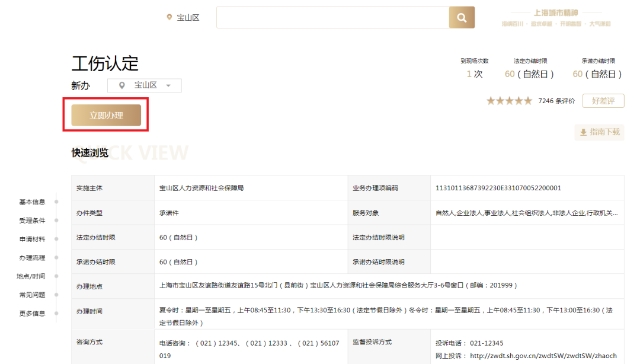Click the 承诺件 value in 办件类型 row
The image size is (640, 364).
click(169, 213)
